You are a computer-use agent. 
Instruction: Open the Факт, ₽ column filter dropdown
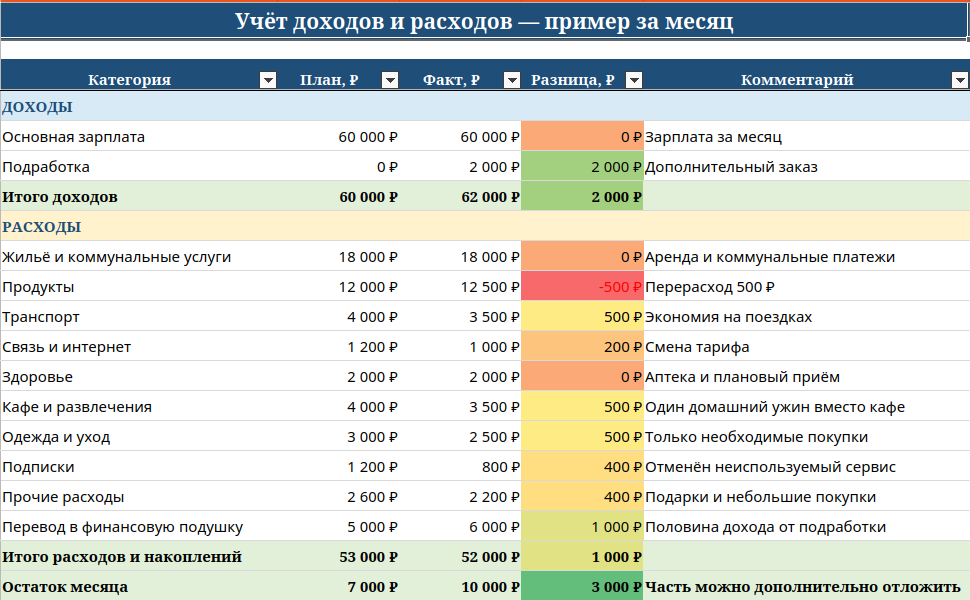[x=512, y=80]
